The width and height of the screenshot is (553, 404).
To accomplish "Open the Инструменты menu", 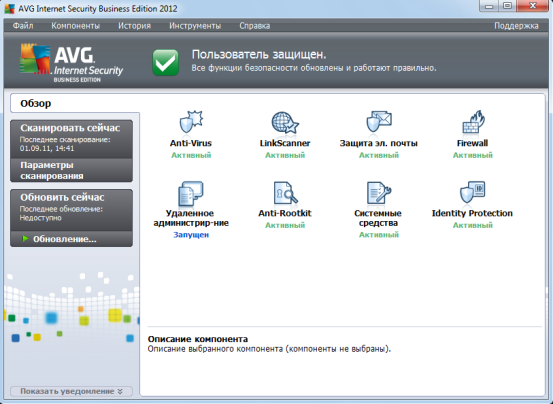I will (195, 26).
